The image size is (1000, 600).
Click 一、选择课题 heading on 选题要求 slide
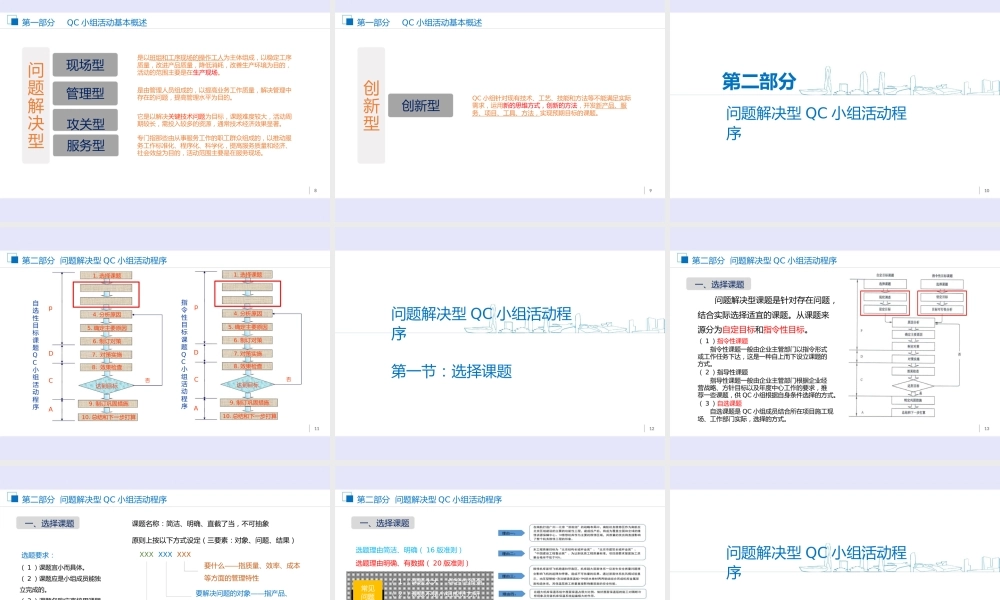pyautogui.click(x=49, y=523)
